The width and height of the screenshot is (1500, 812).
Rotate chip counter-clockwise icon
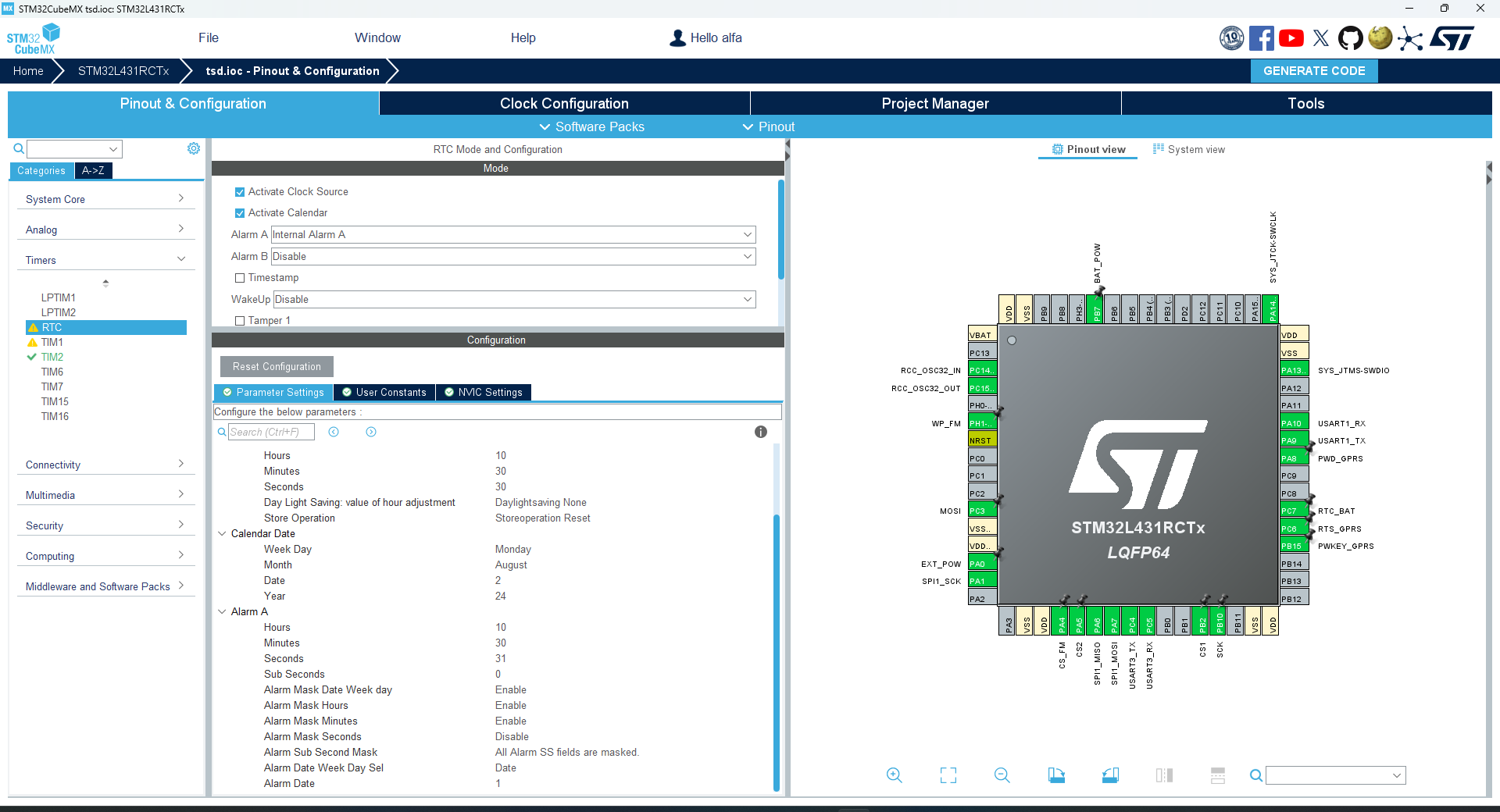coord(1110,775)
